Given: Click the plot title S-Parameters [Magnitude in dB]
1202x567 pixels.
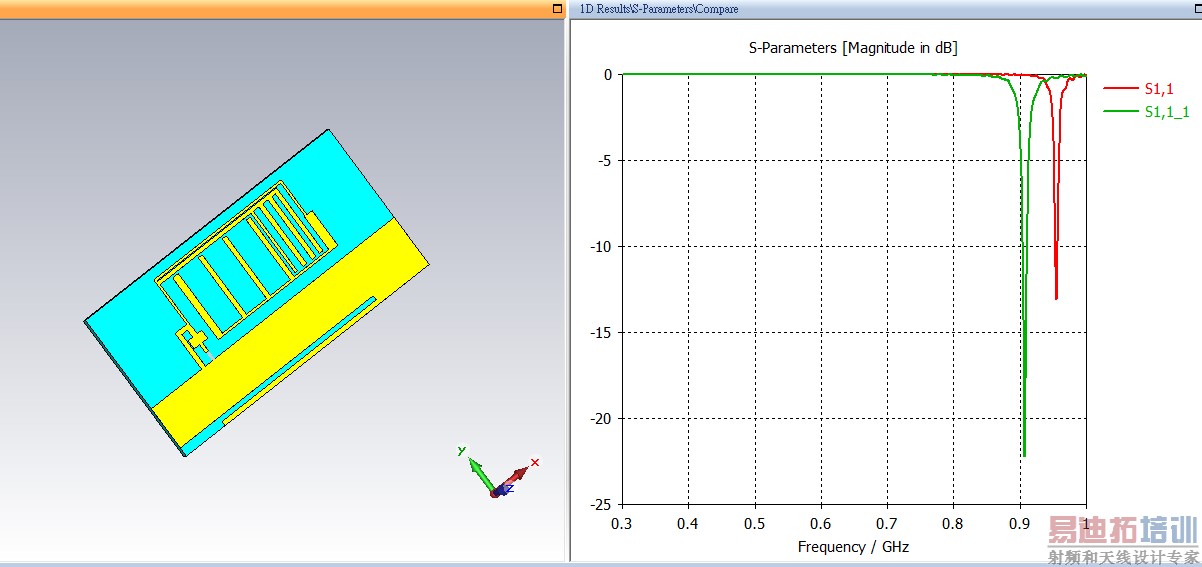Looking at the screenshot, I should [x=853, y=48].
